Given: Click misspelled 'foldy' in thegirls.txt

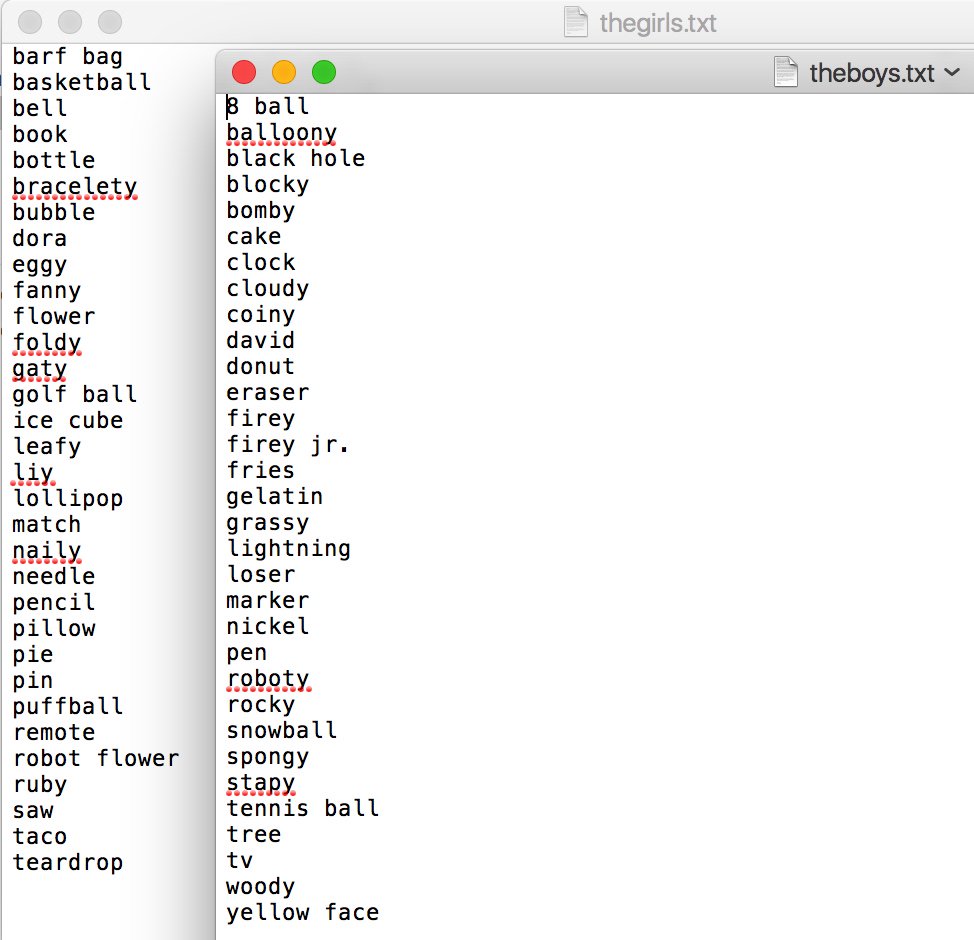Looking at the screenshot, I should click(x=47, y=343).
